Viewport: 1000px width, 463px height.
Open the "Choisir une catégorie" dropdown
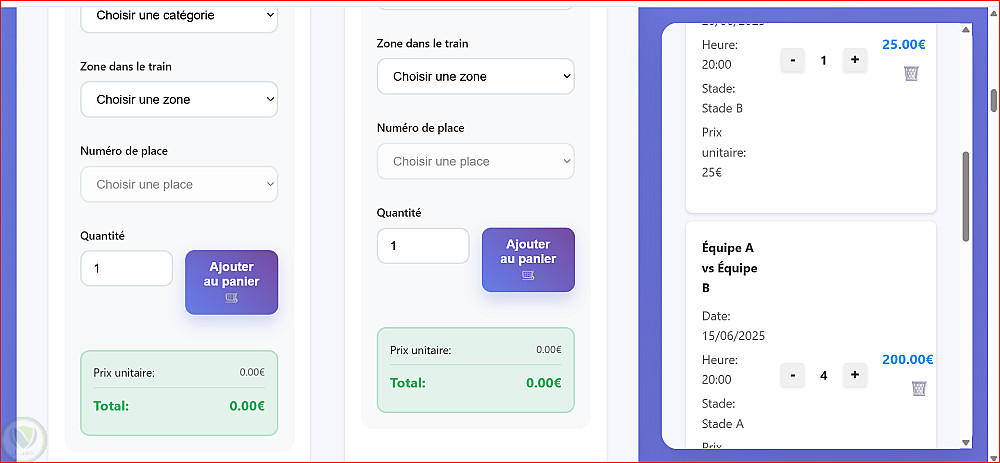[x=179, y=15]
